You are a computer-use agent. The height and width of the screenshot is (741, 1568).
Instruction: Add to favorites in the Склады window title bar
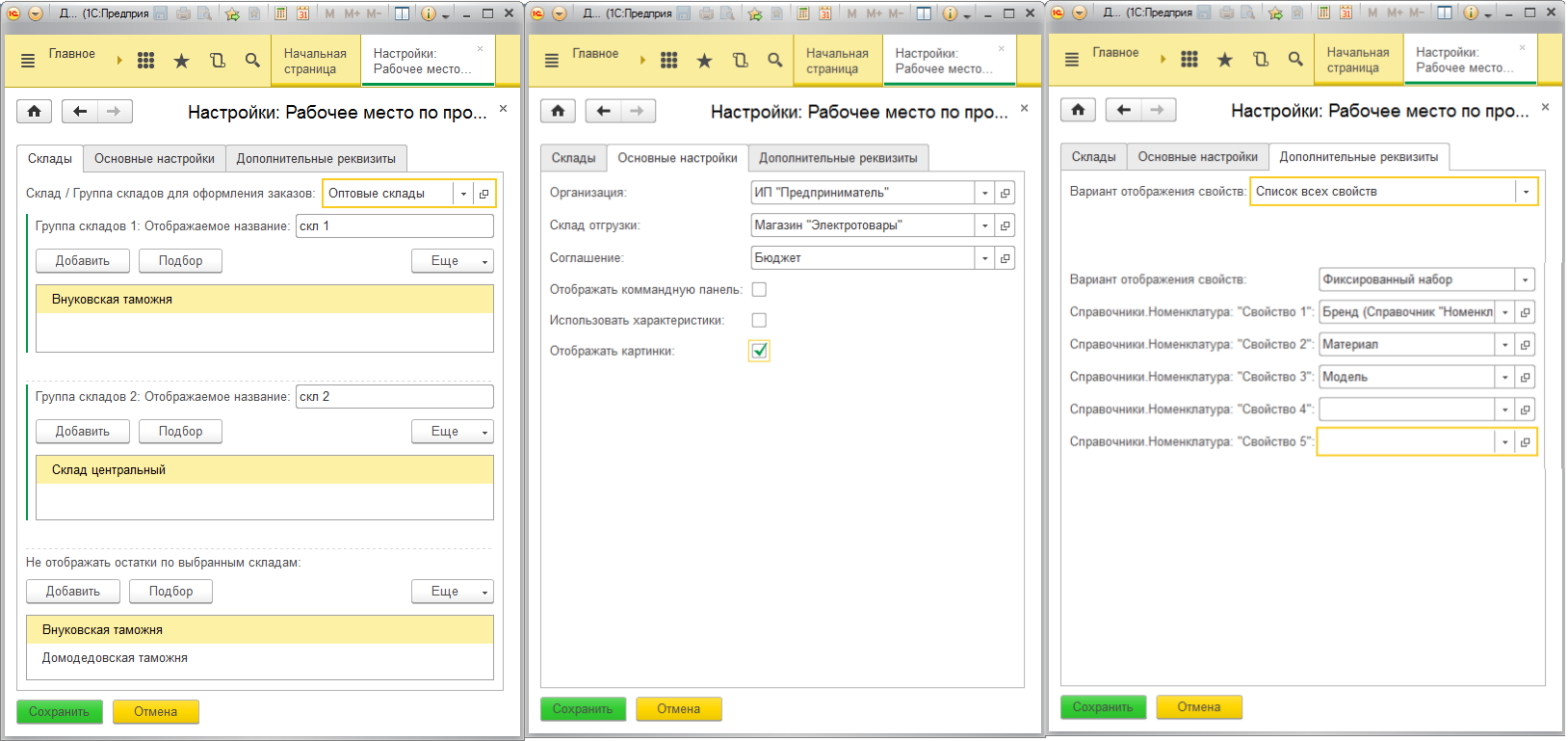click(232, 13)
